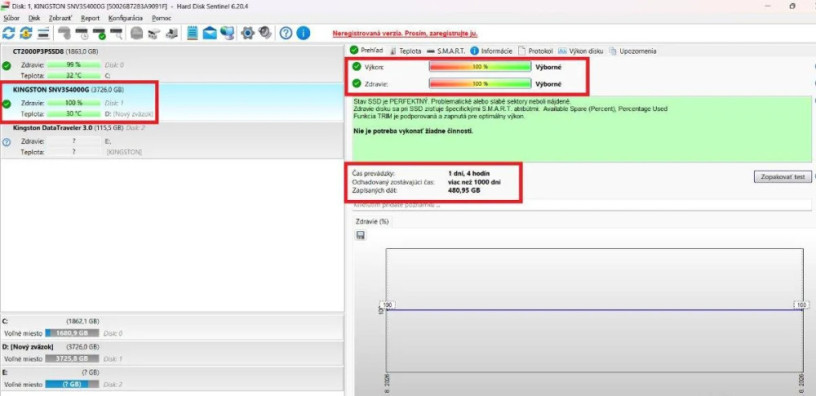This screenshot has width=816, height=396.
Task: Switch to the Prehľad tab
Action: [x=366, y=50]
